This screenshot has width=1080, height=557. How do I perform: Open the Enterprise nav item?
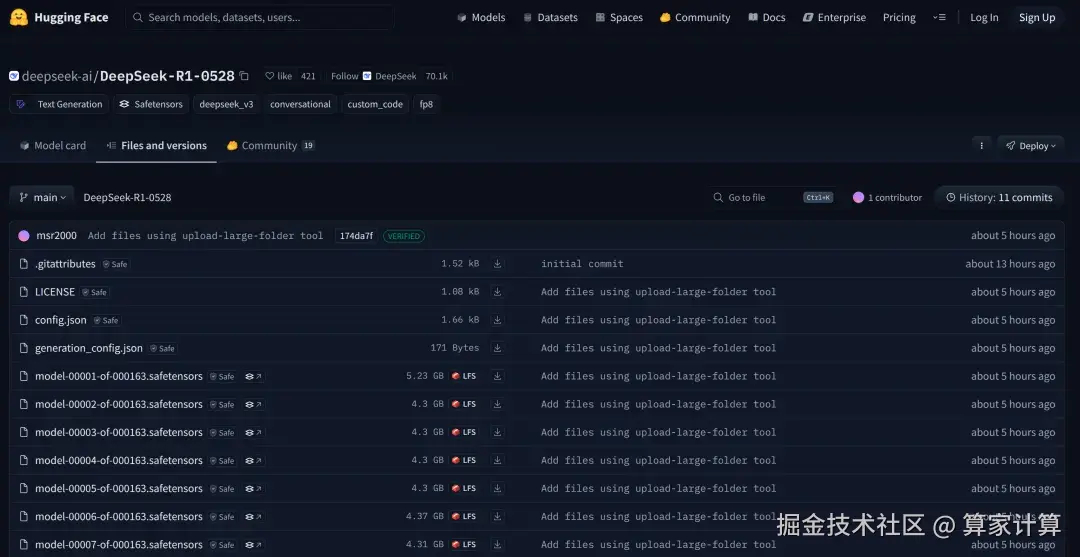tap(834, 18)
